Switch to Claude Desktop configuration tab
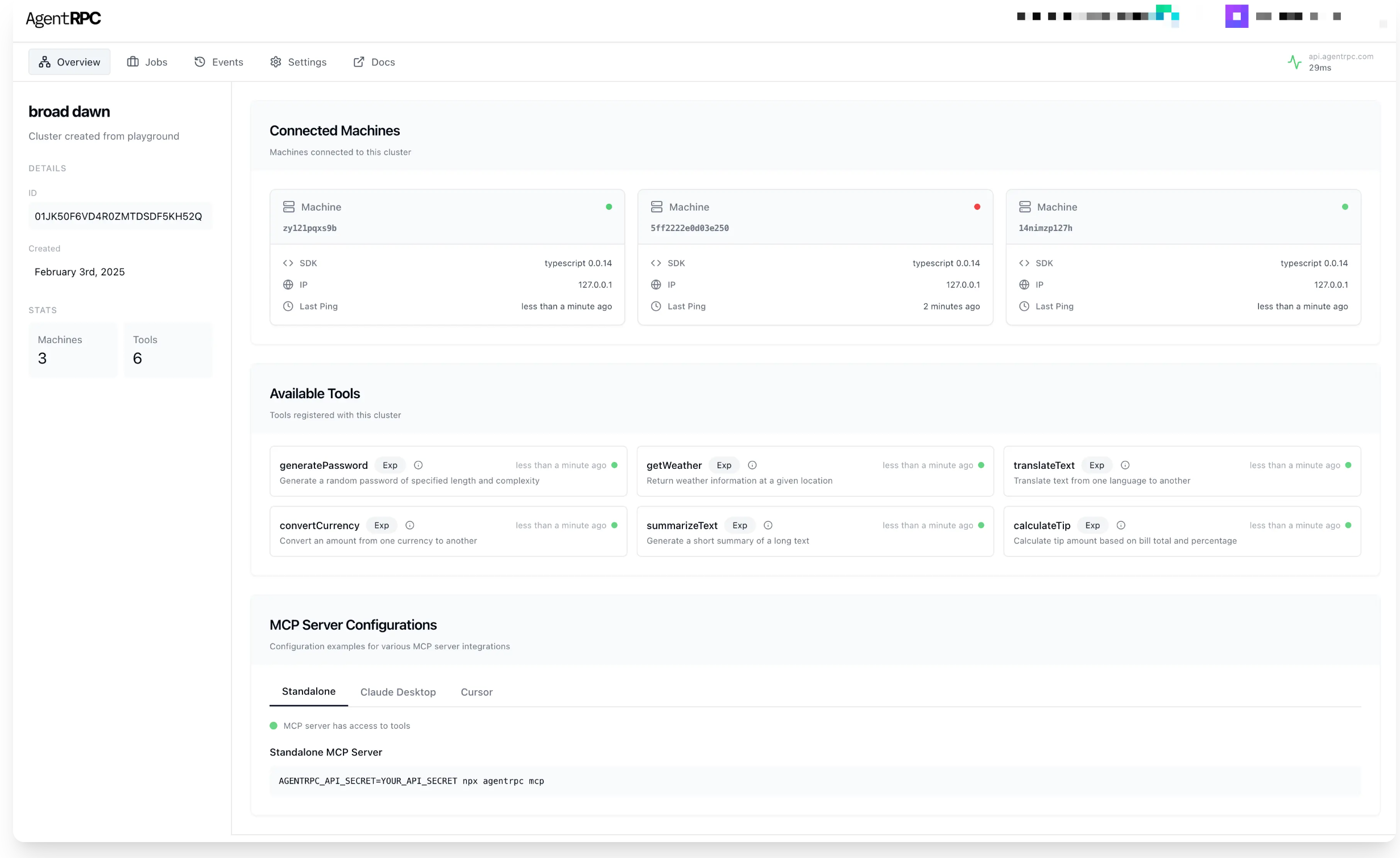This screenshot has height=858, width=1400. click(398, 692)
